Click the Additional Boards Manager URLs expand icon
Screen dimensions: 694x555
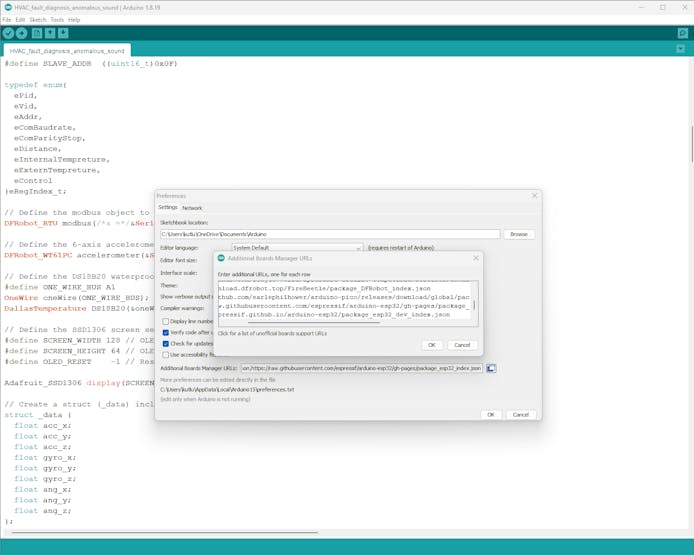coord(491,368)
